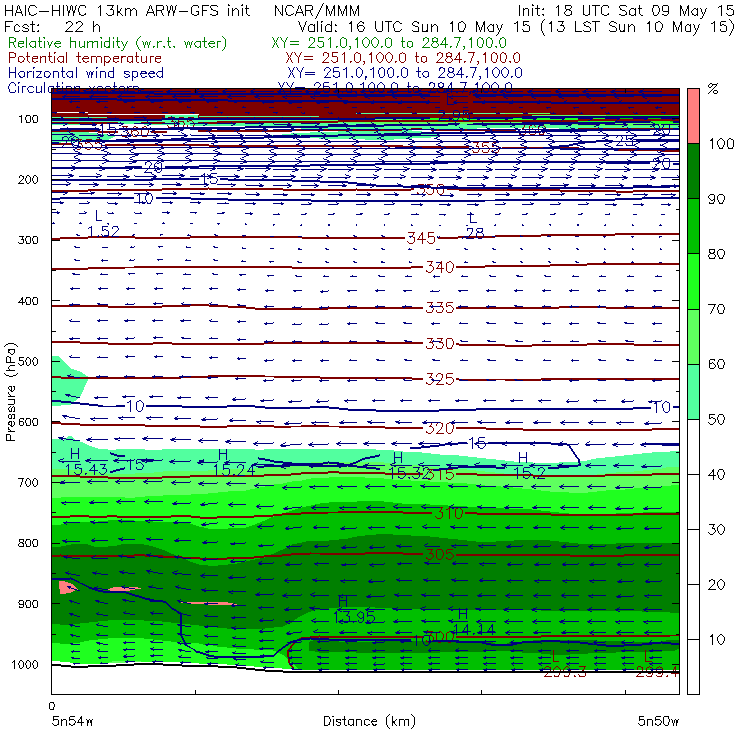Click the '305' potential temperature contour label
Image resolution: width=740 pixels, height=740 pixels.
pyautogui.click(x=440, y=554)
